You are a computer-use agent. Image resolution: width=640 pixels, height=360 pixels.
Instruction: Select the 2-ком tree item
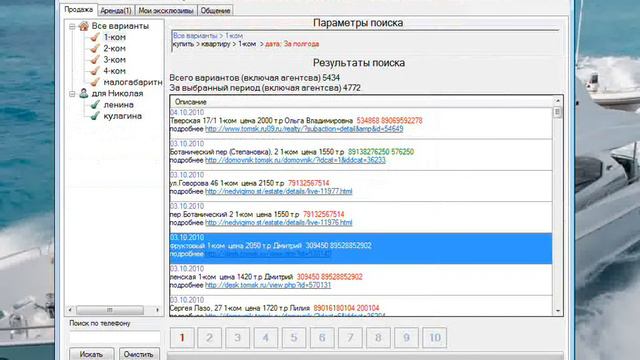114,49
